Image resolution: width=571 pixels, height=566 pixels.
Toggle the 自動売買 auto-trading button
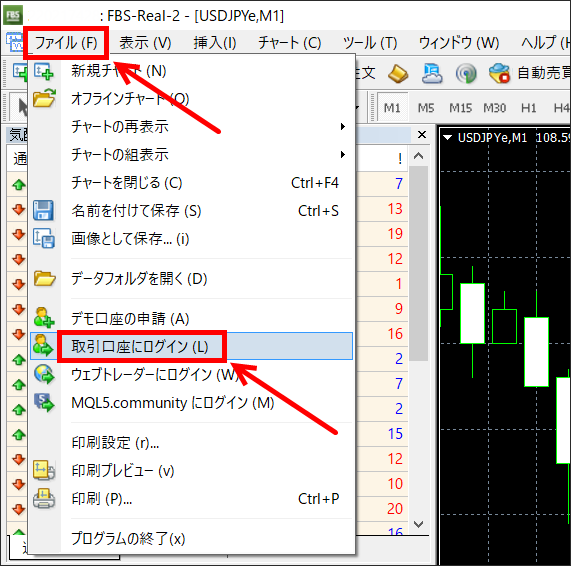tap(529, 73)
